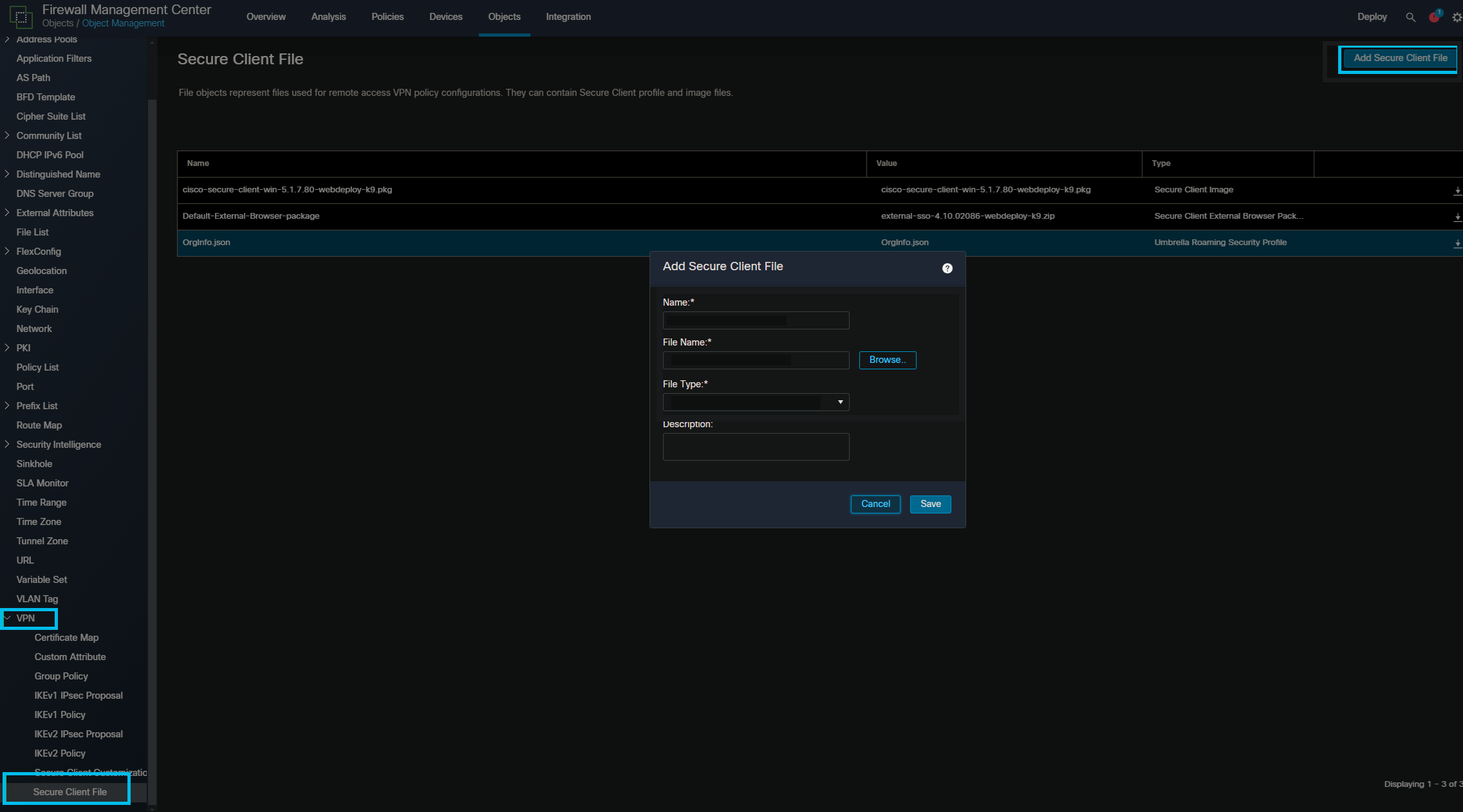Open Application Filters in sidebar
1463x812 pixels.
click(x=54, y=58)
